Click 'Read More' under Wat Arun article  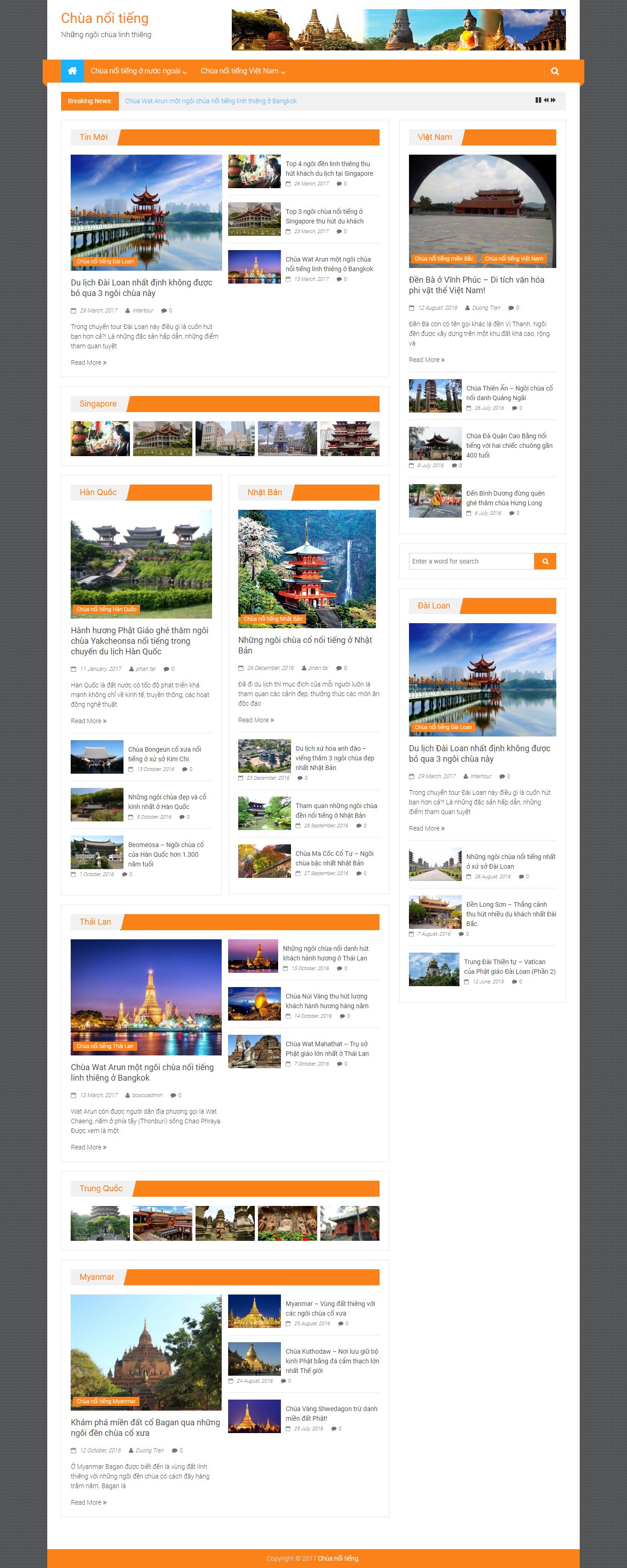(x=88, y=1148)
